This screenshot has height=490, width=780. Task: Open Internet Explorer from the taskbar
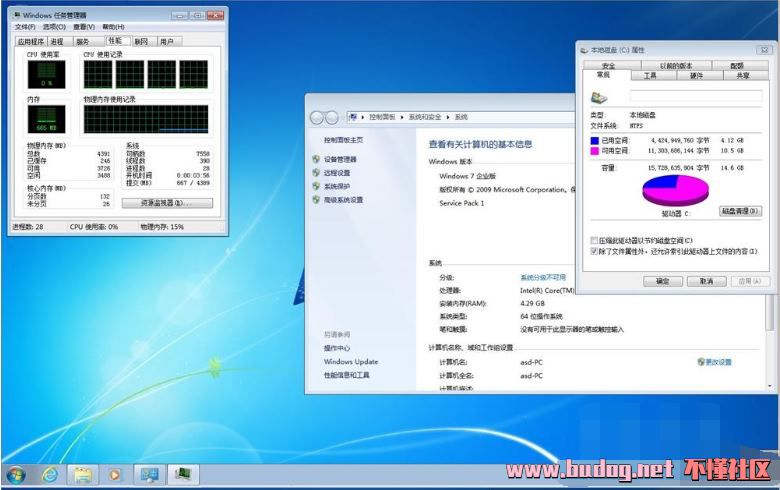(x=48, y=473)
